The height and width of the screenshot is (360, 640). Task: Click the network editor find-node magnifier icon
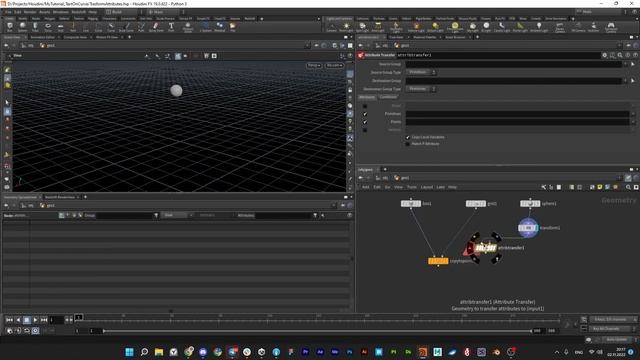coord(628,187)
